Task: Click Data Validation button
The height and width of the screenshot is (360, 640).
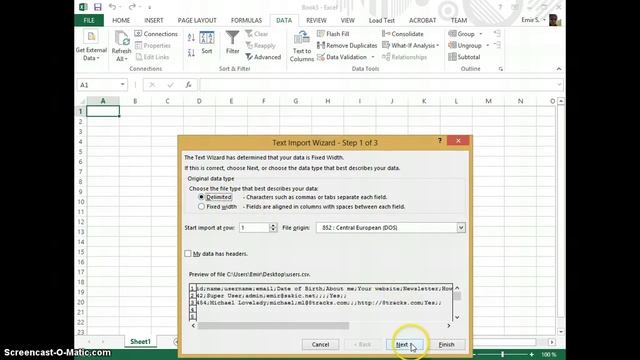Action: 342,57
